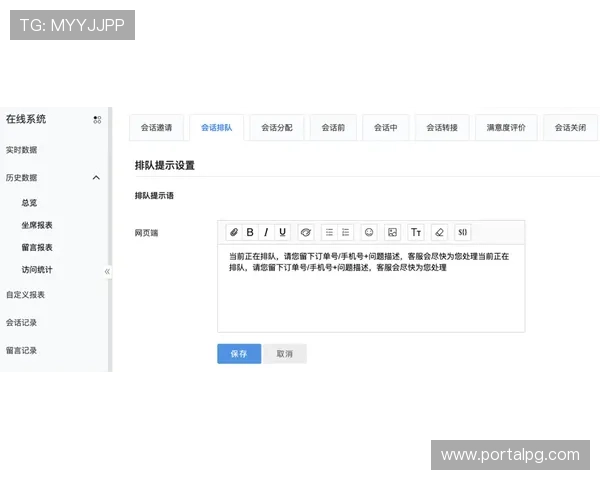Switch to the 会话关闭 tab
This screenshot has height=480, width=600.
point(570,127)
